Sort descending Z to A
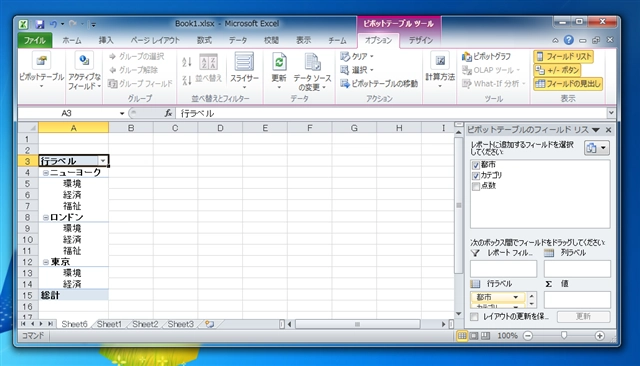 click(187, 80)
